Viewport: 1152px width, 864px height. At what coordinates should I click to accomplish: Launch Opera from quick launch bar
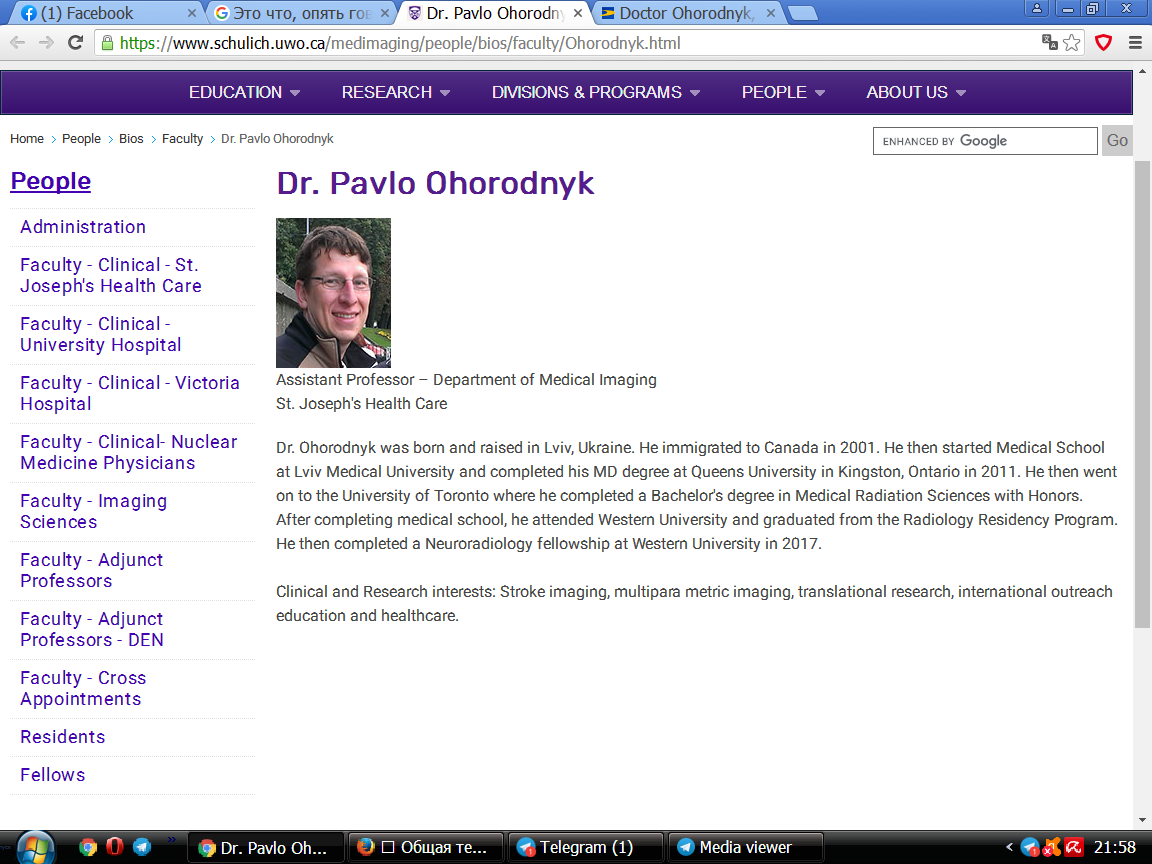[115, 847]
